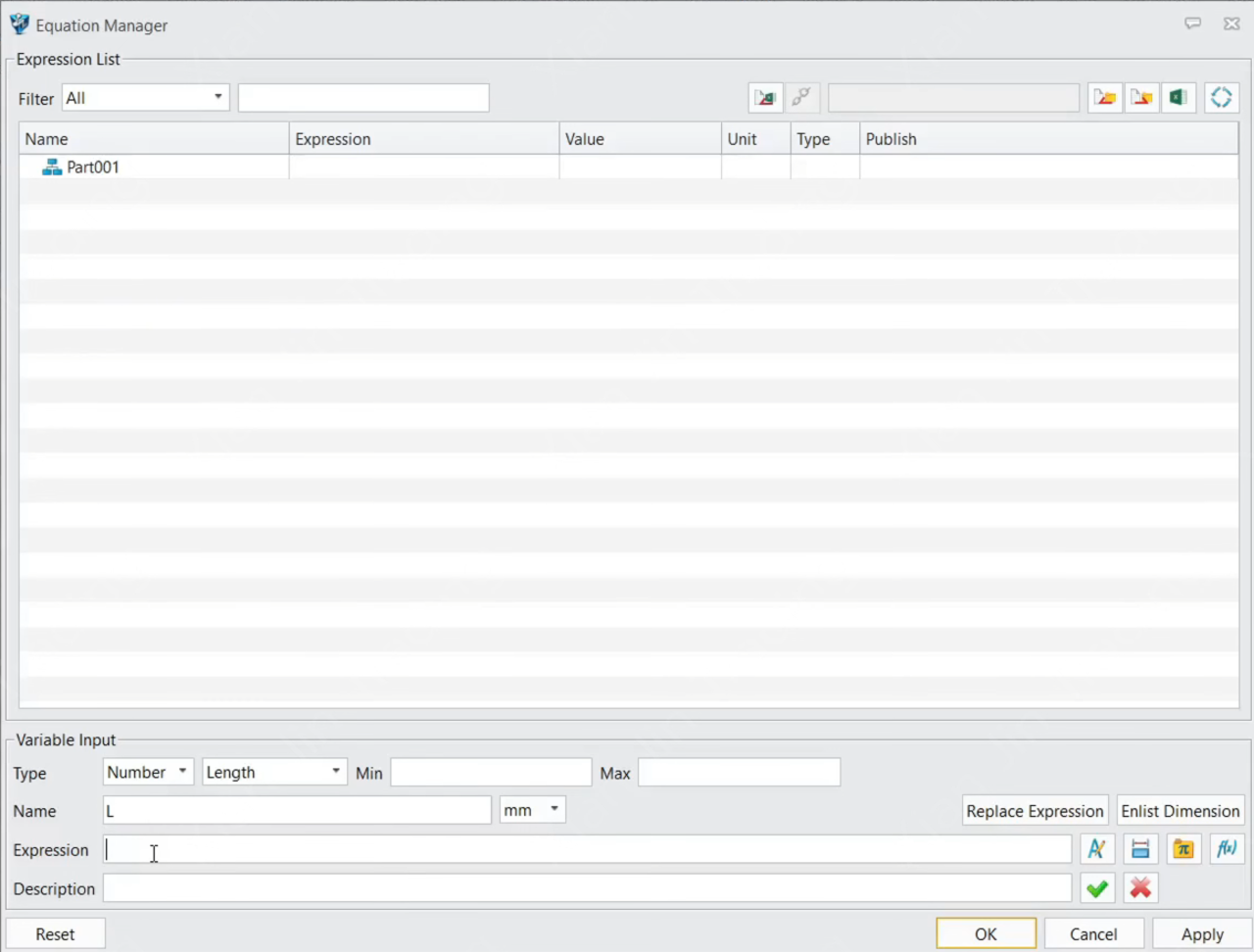Click the pi constants folder icon
1254x952 pixels.
1183,849
